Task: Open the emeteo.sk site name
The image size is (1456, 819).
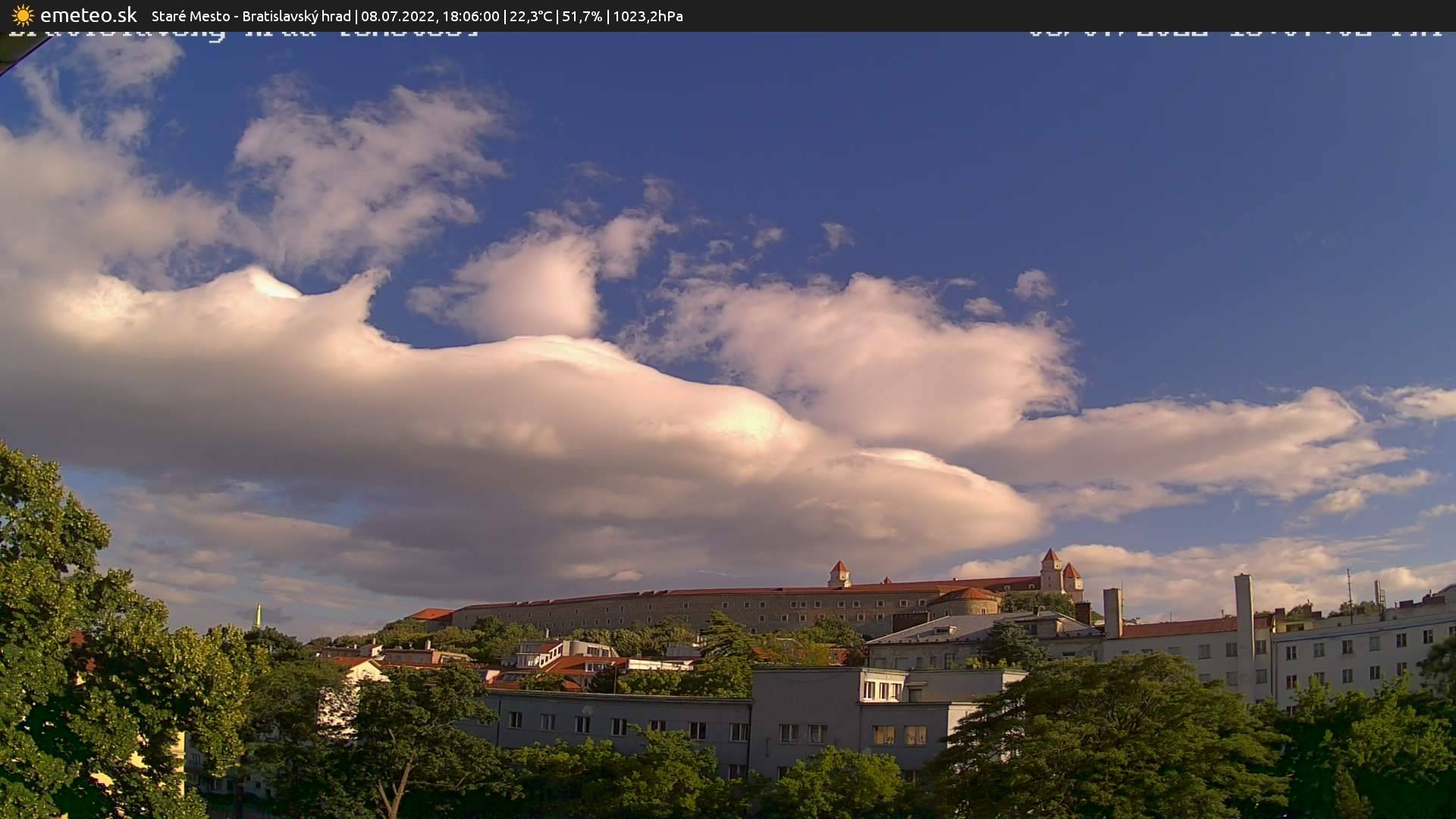Action: 88,16
